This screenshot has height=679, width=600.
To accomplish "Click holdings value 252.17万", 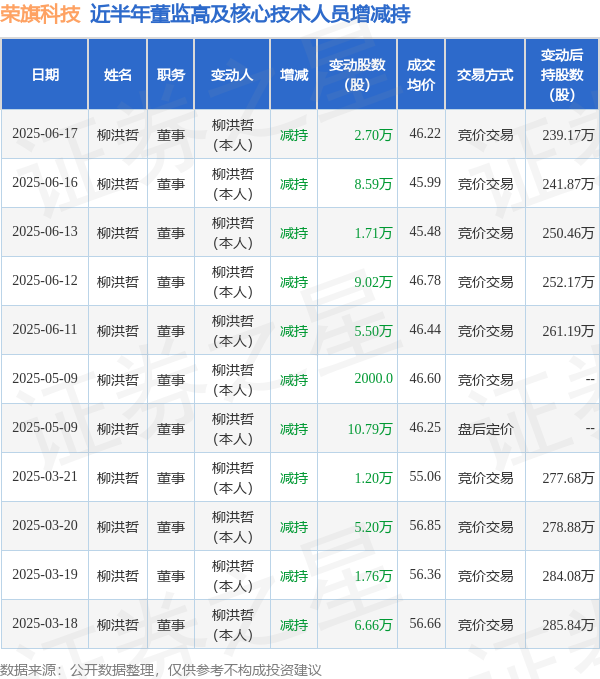I will 568,282.
